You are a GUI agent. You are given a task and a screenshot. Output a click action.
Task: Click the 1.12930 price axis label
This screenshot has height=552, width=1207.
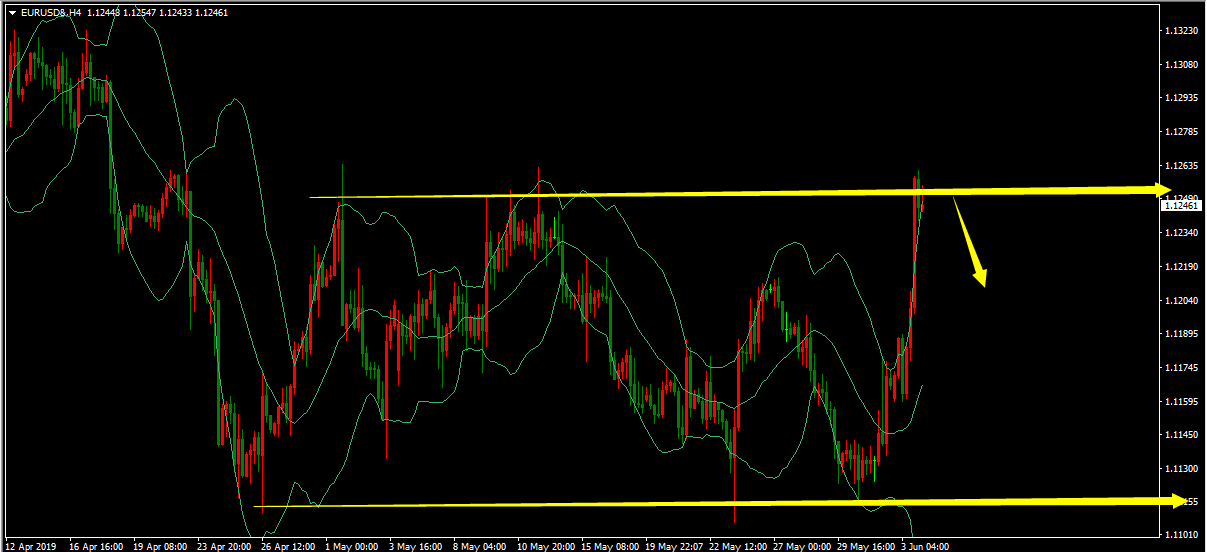pyautogui.click(x=1181, y=98)
